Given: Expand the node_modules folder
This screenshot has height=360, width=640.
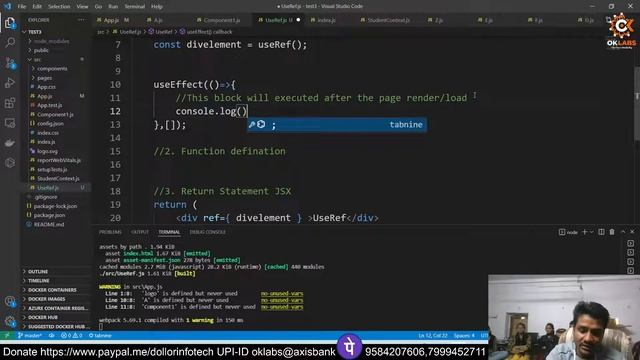Looking at the screenshot, I should (51, 41).
